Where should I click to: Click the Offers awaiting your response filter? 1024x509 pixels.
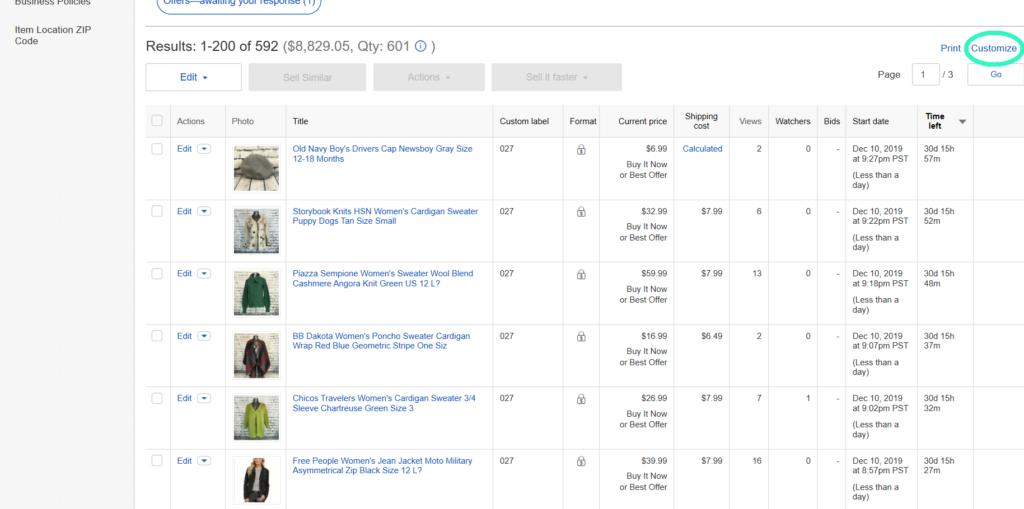point(238,4)
